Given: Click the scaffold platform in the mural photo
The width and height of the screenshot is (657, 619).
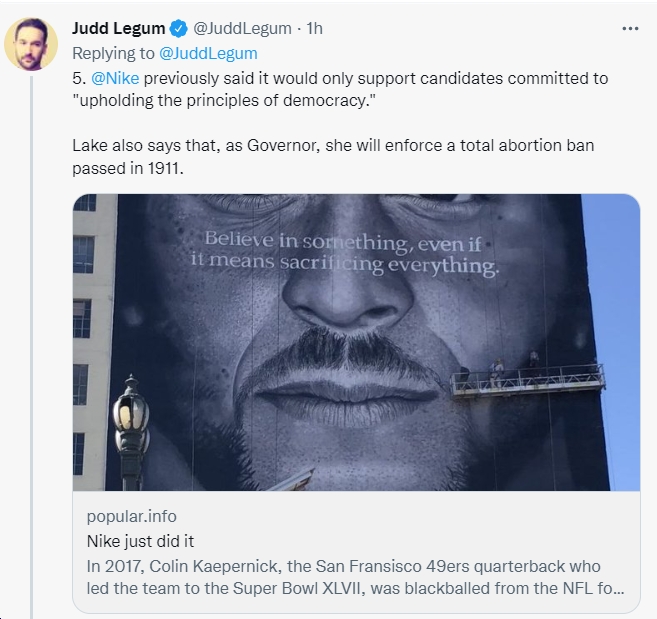Looking at the screenshot, I should [528, 379].
